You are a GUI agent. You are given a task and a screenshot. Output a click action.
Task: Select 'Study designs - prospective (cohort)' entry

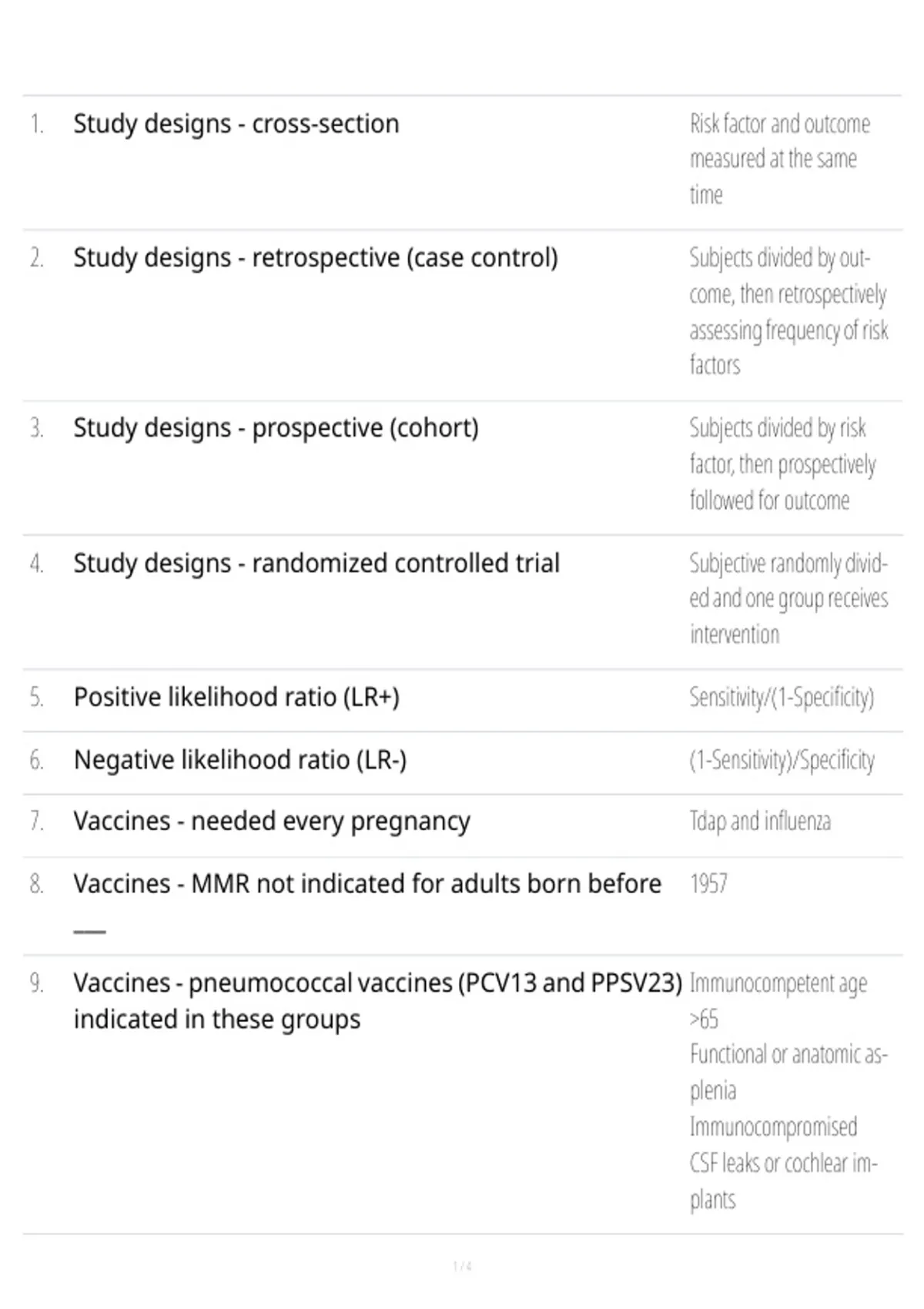276,428
